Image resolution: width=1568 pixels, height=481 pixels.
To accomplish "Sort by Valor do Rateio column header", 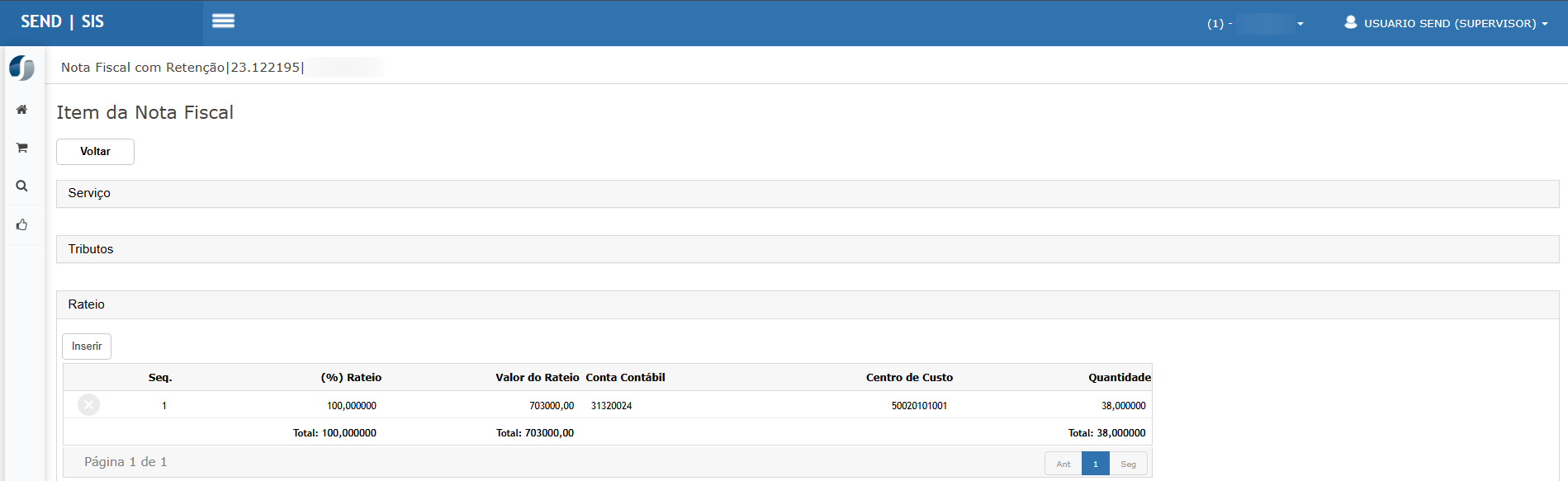I will point(537,377).
